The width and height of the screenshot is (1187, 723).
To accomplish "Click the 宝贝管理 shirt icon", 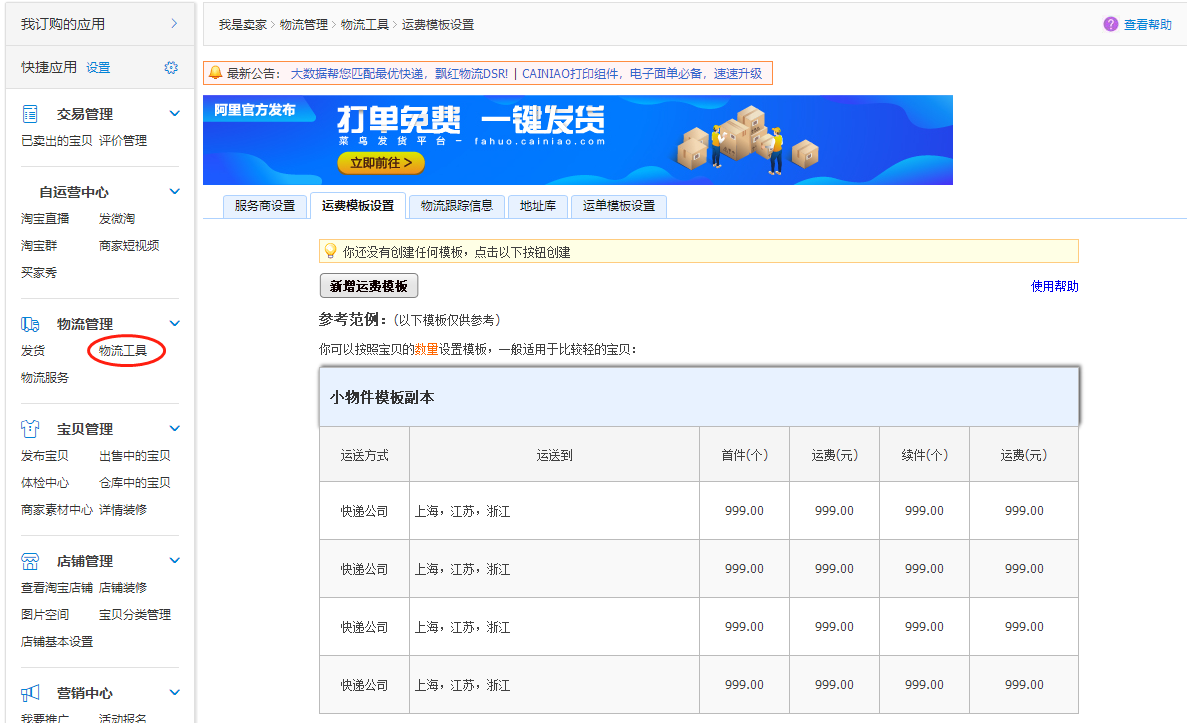I will pos(30,429).
